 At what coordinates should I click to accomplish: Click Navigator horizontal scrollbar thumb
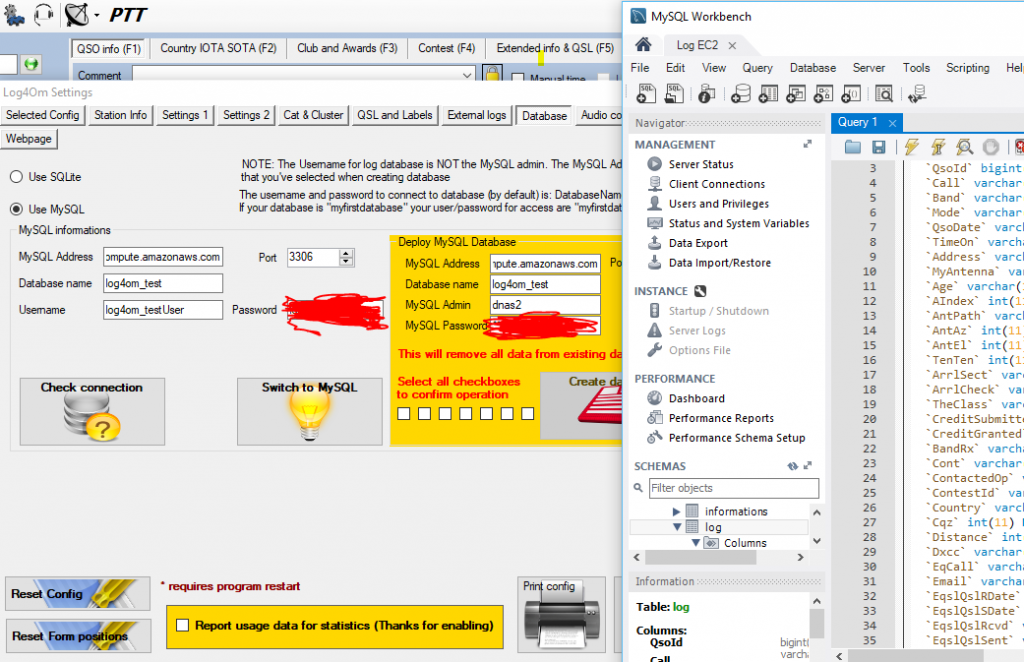point(701,558)
